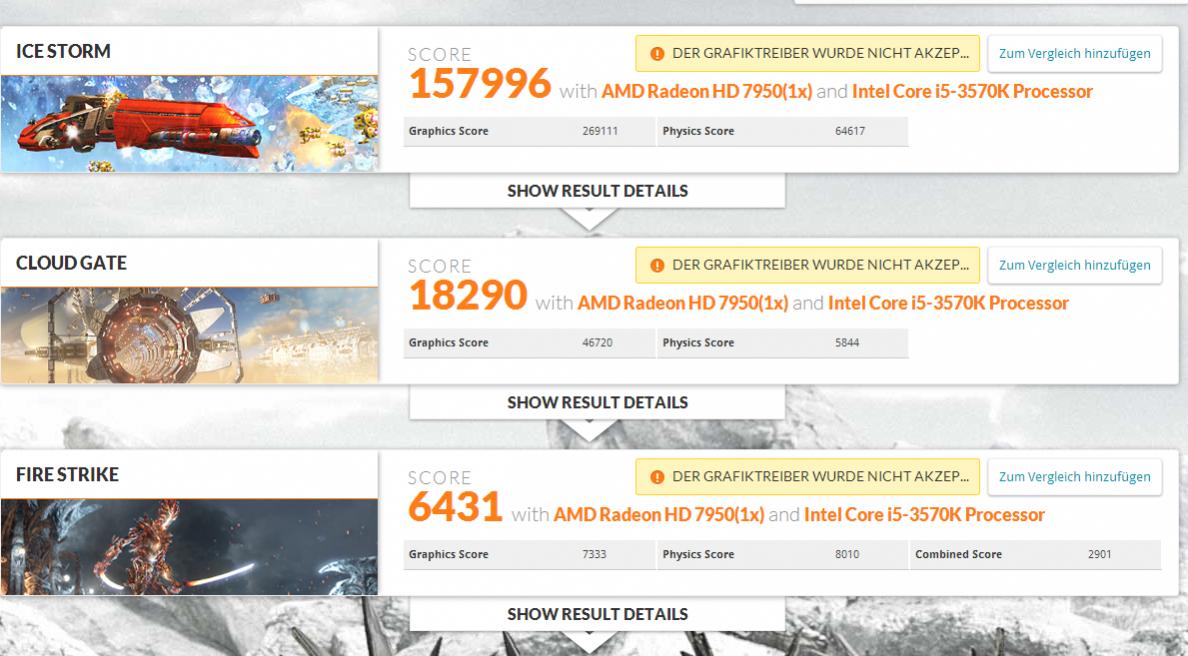Click Cloud Gate Physics Score value 5844
Screen dimensions: 1188x656
click(x=847, y=342)
